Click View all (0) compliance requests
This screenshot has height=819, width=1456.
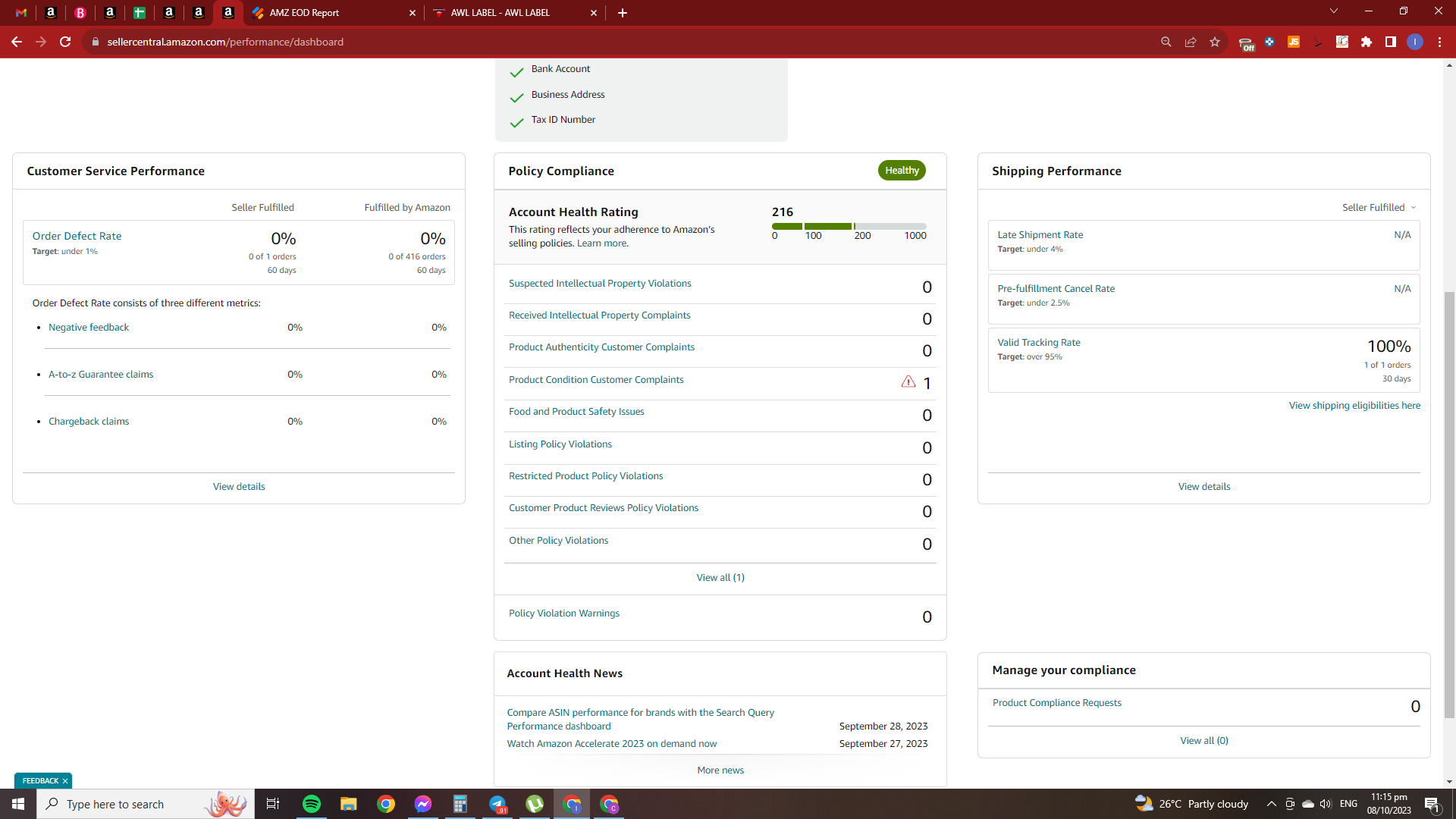[x=1204, y=740]
